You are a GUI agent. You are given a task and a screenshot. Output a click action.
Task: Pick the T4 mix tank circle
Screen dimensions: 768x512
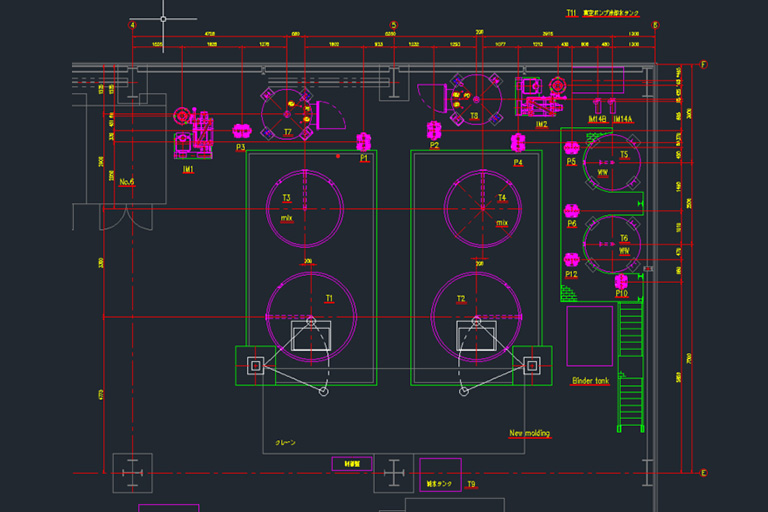[482, 208]
